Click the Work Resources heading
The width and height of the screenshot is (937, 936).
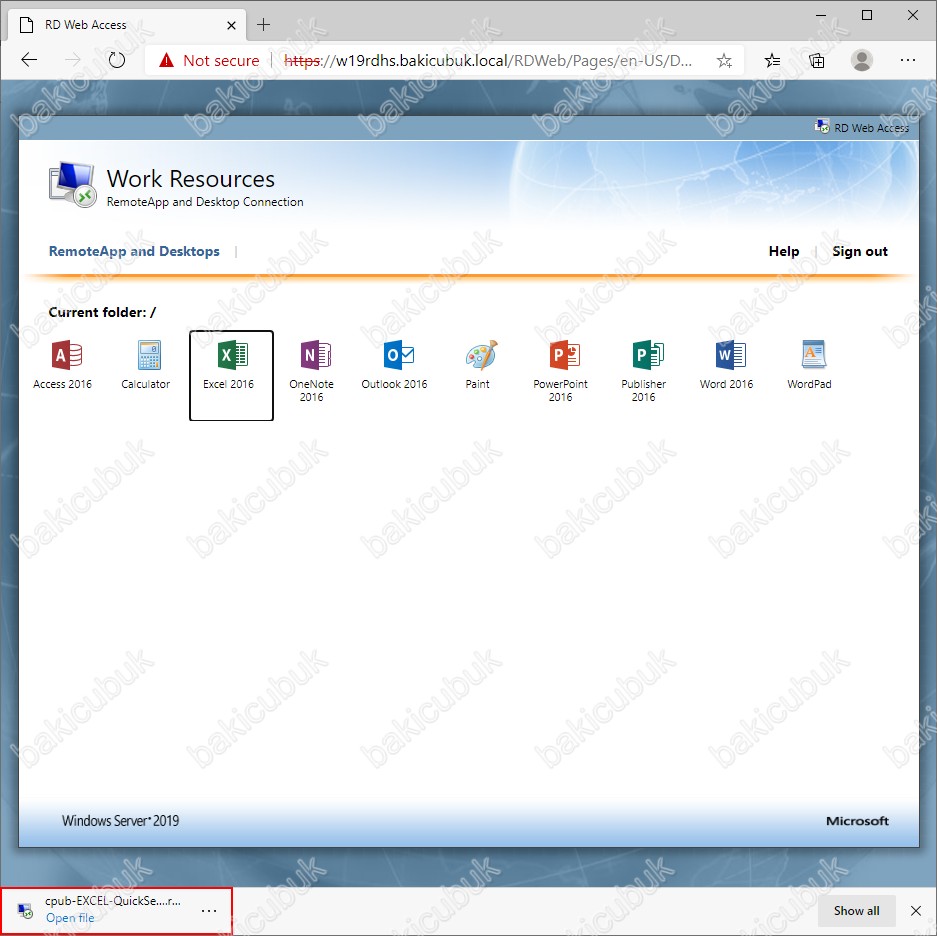tap(191, 179)
